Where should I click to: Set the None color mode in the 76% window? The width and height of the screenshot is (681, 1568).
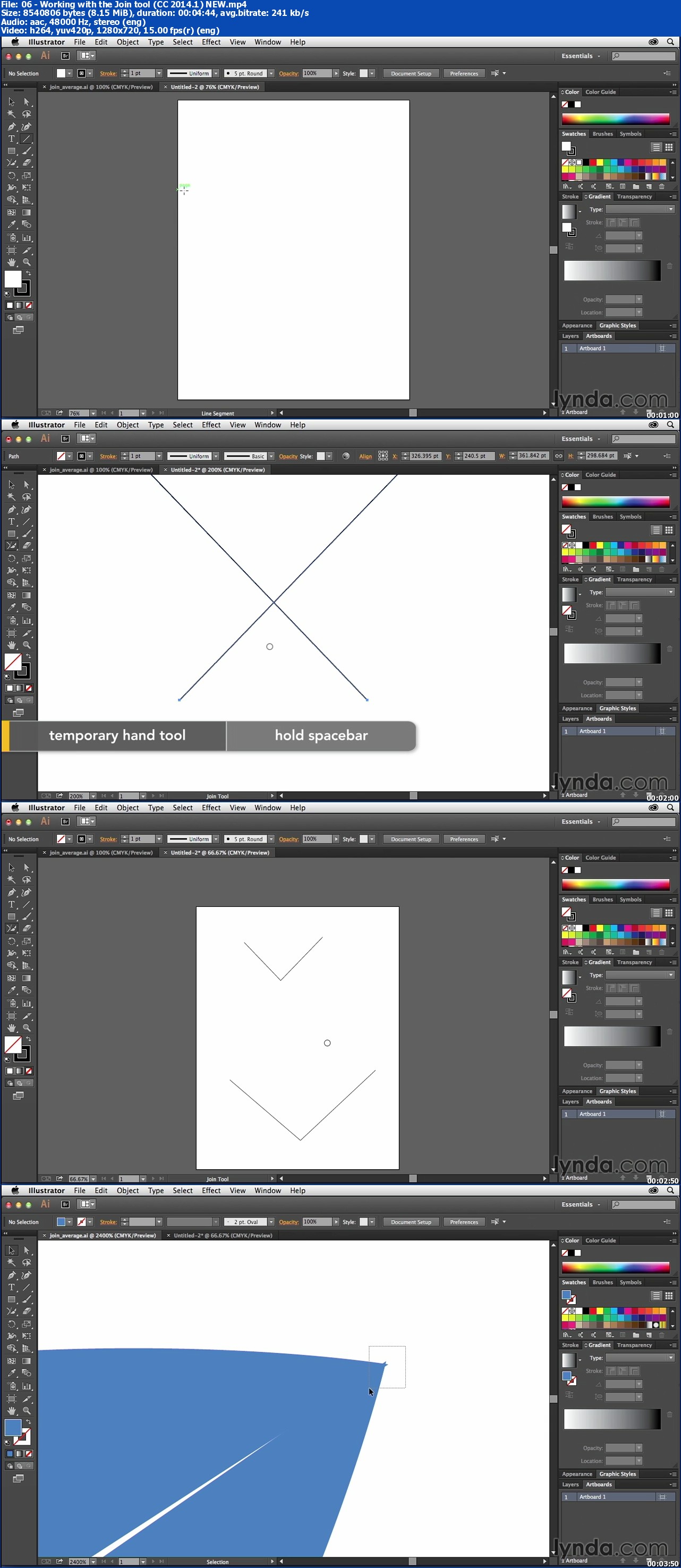pyautogui.click(x=29, y=305)
